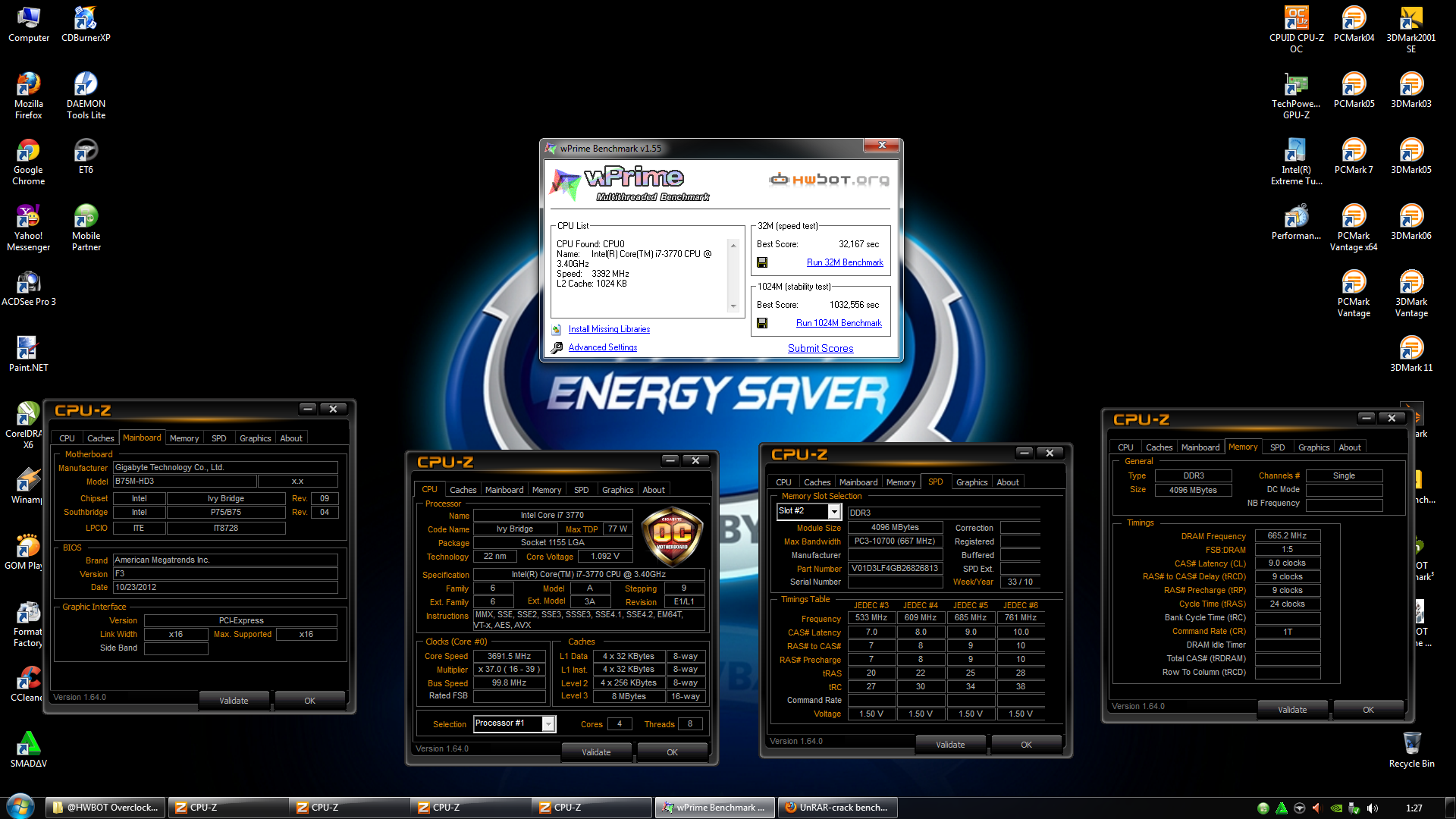Open CDBurnerXP desktop shortcut
The height and width of the screenshot is (819, 1456).
pyautogui.click(x=86, y=24)
